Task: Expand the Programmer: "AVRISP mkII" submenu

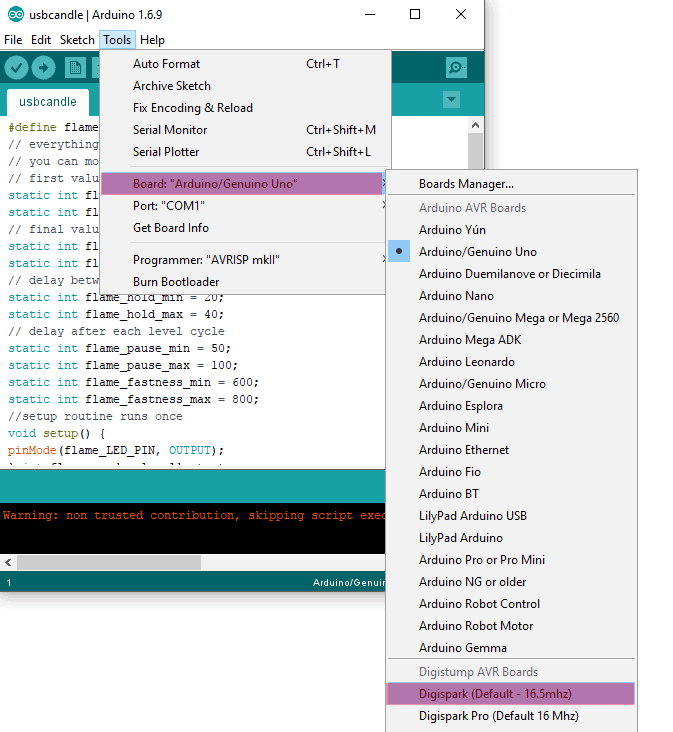Action: tap(243, 260)
